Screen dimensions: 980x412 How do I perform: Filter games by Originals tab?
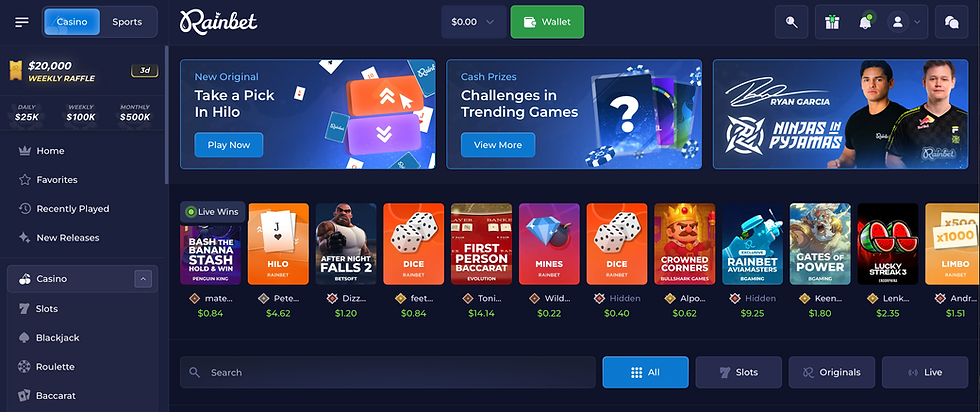tap(831, 372)
